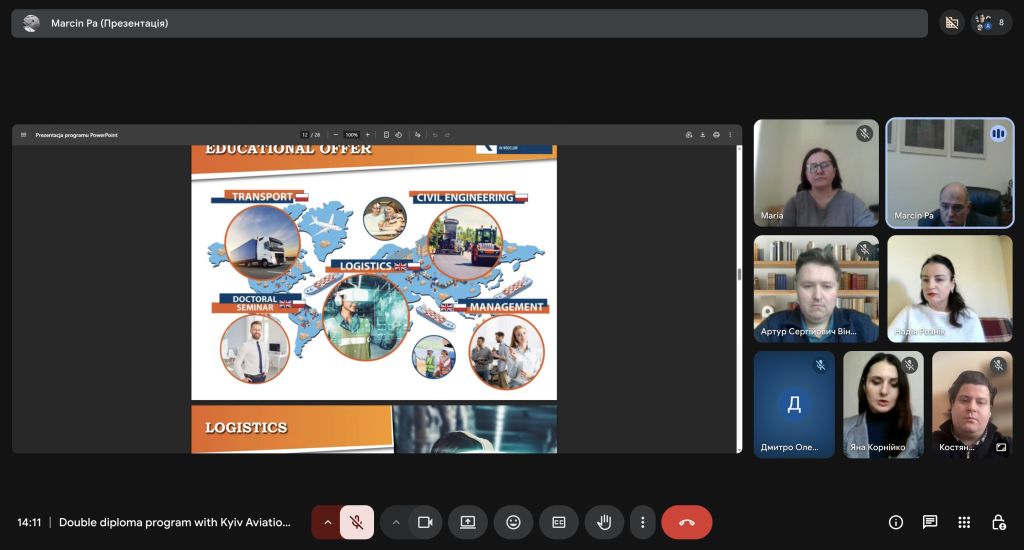Open the chat with everyone panel
Screen dimensions: 1024x550
930,522
